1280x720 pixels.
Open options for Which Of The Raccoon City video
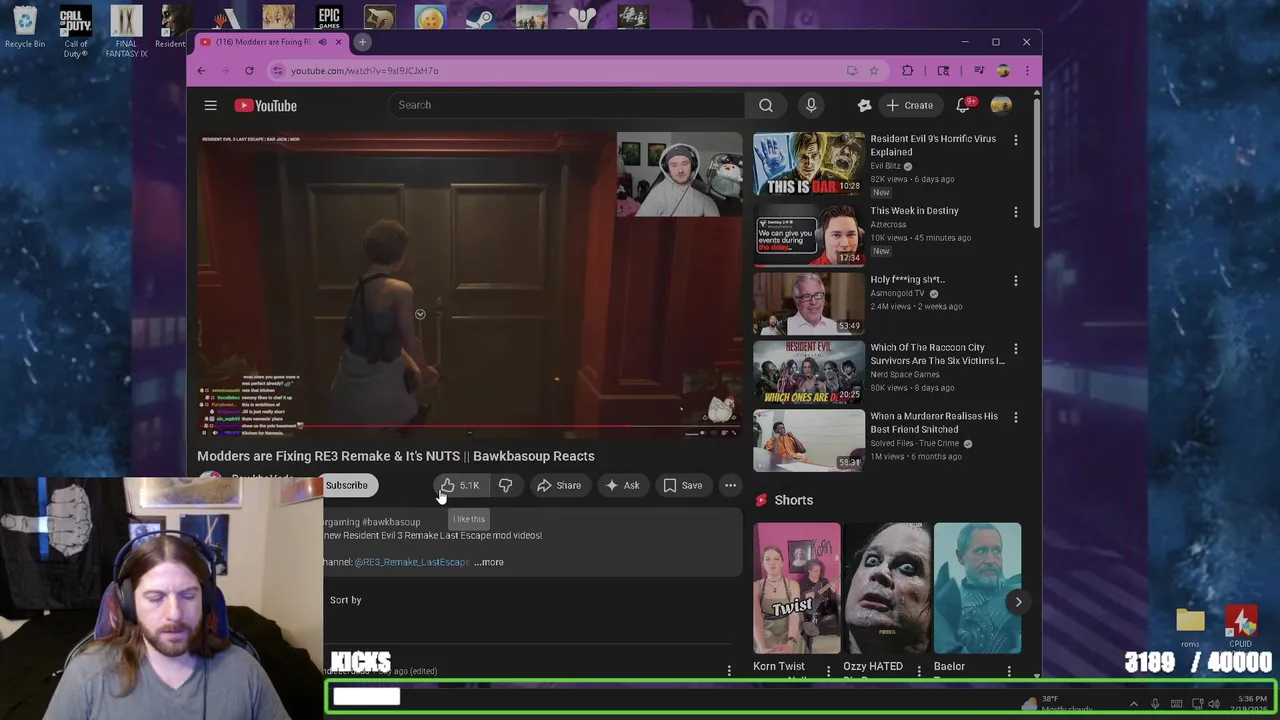1015,349
